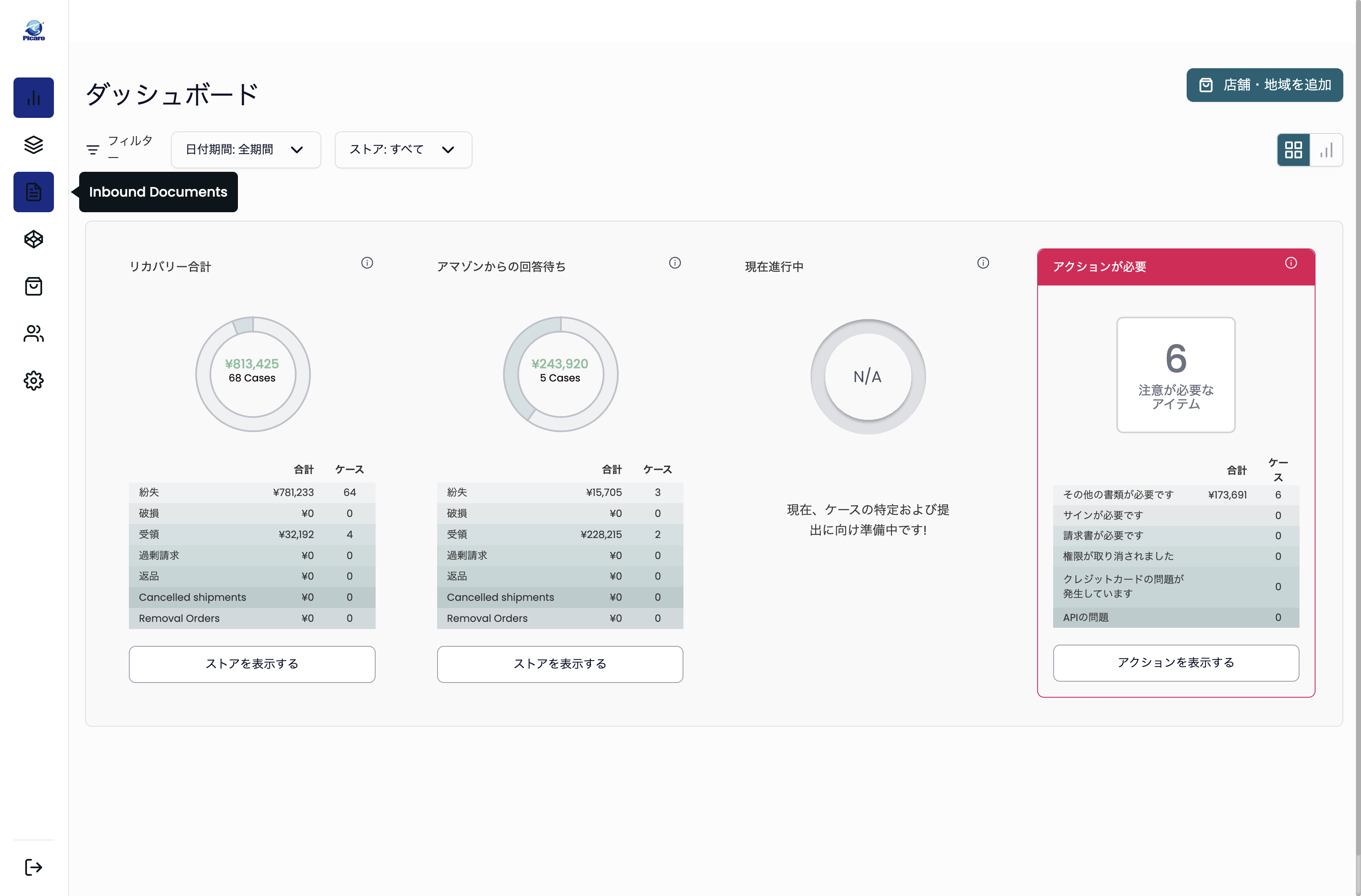Click the クレジットカードの問題が発生しています row
Image resolution: width=1361 pixels, height=896 pixels.
(x=1176, y=587)
